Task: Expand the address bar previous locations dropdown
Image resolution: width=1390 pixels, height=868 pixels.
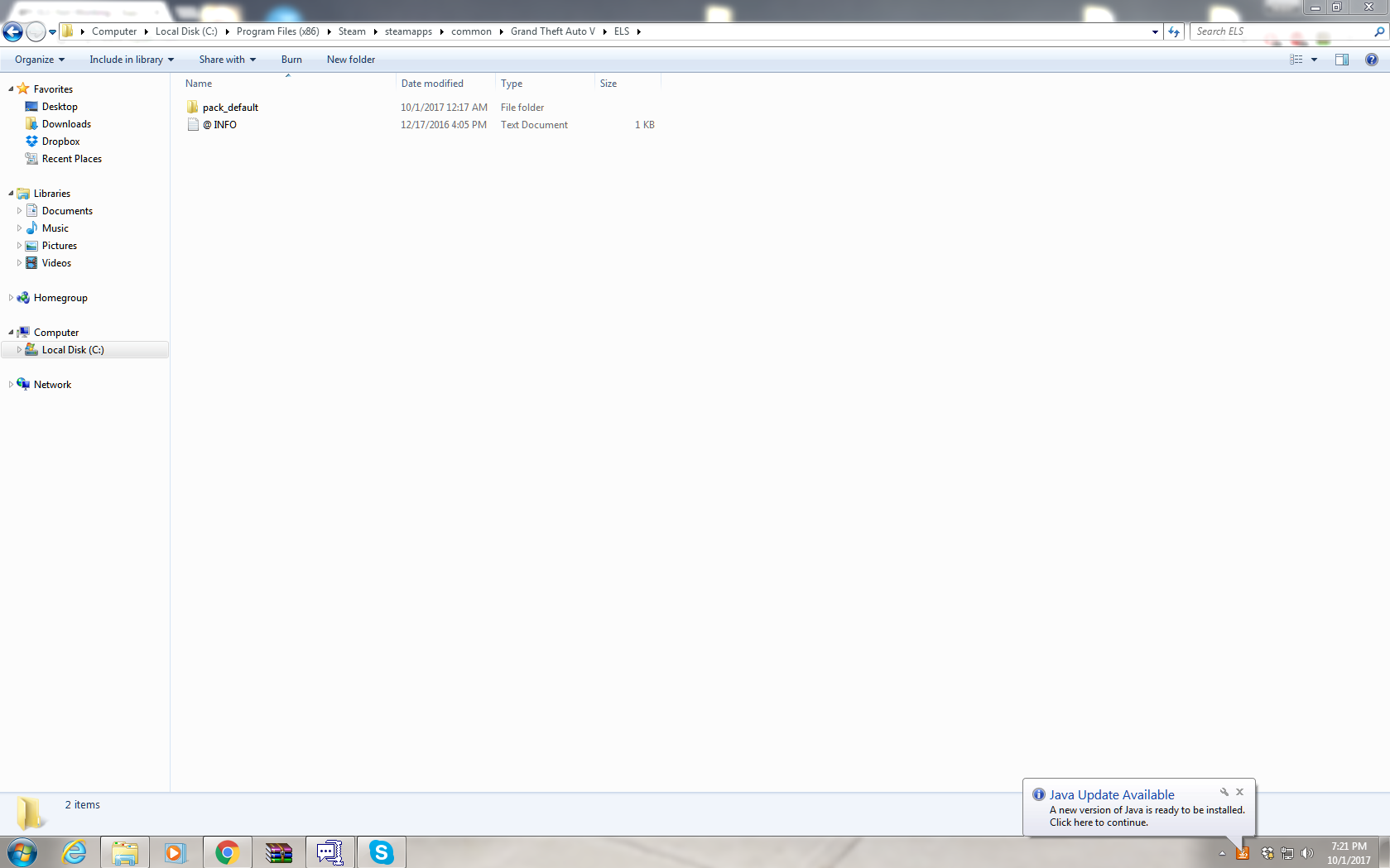Action: pos(1155,31)
